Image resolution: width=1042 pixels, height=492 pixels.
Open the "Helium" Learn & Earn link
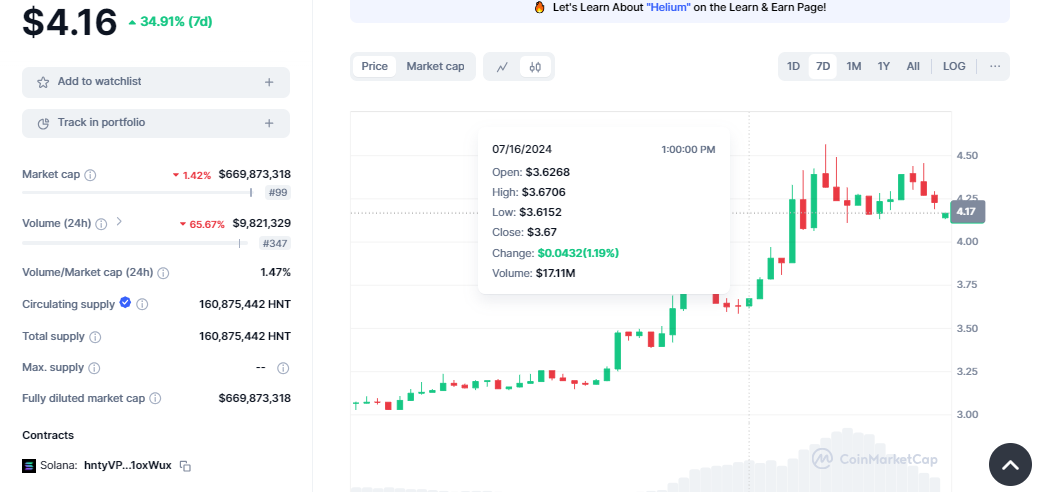pyautogui.click(x=669, y=7)
